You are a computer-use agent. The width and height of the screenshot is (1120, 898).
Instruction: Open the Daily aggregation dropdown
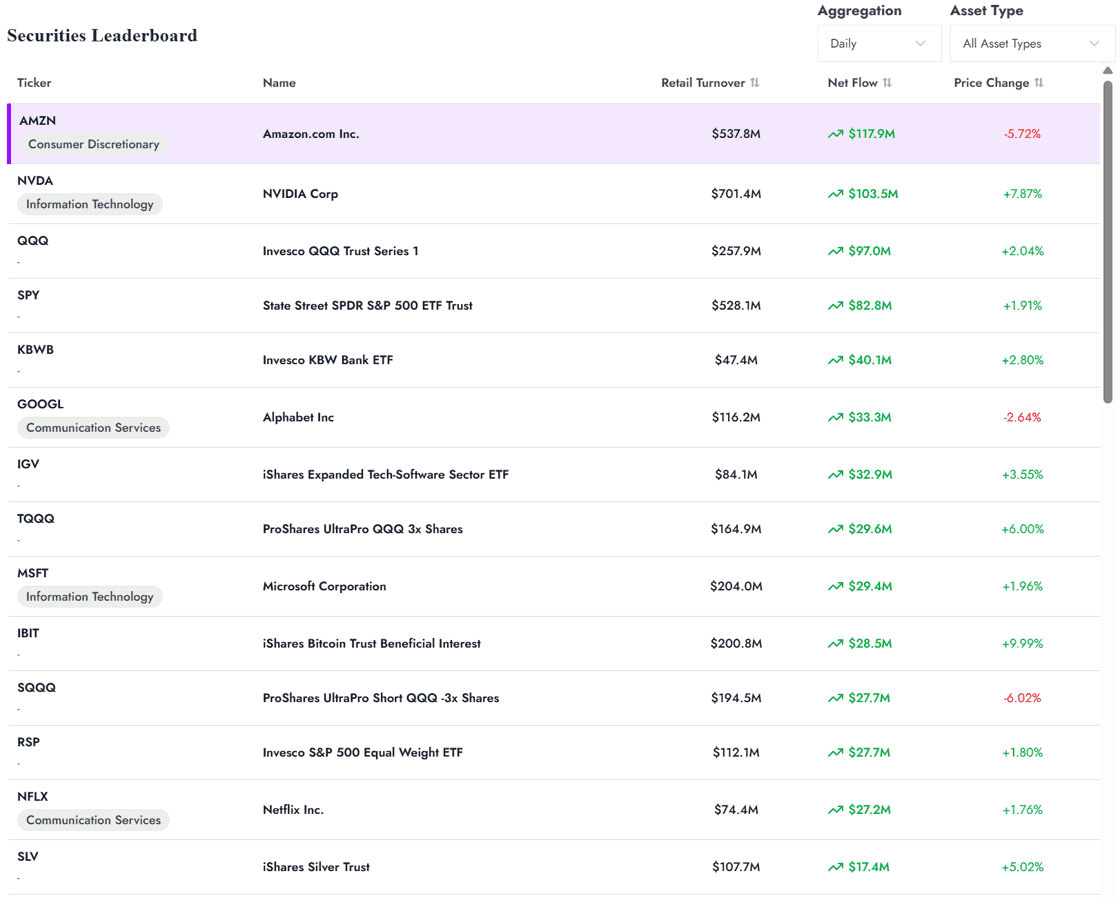(878, 44)
